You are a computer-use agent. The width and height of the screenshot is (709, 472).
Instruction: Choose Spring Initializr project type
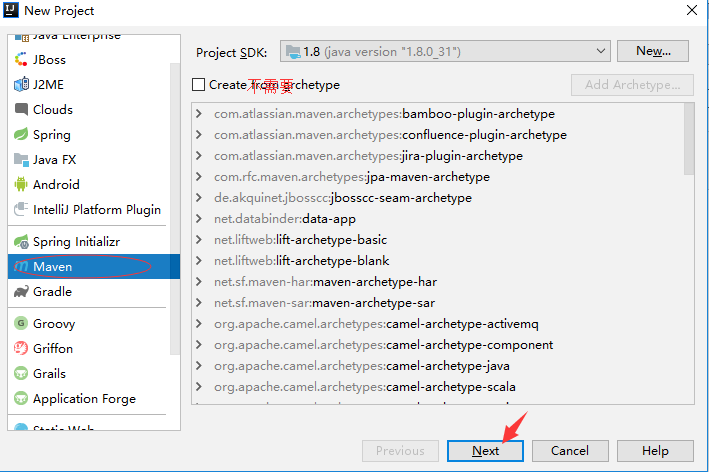click(89, 242)
